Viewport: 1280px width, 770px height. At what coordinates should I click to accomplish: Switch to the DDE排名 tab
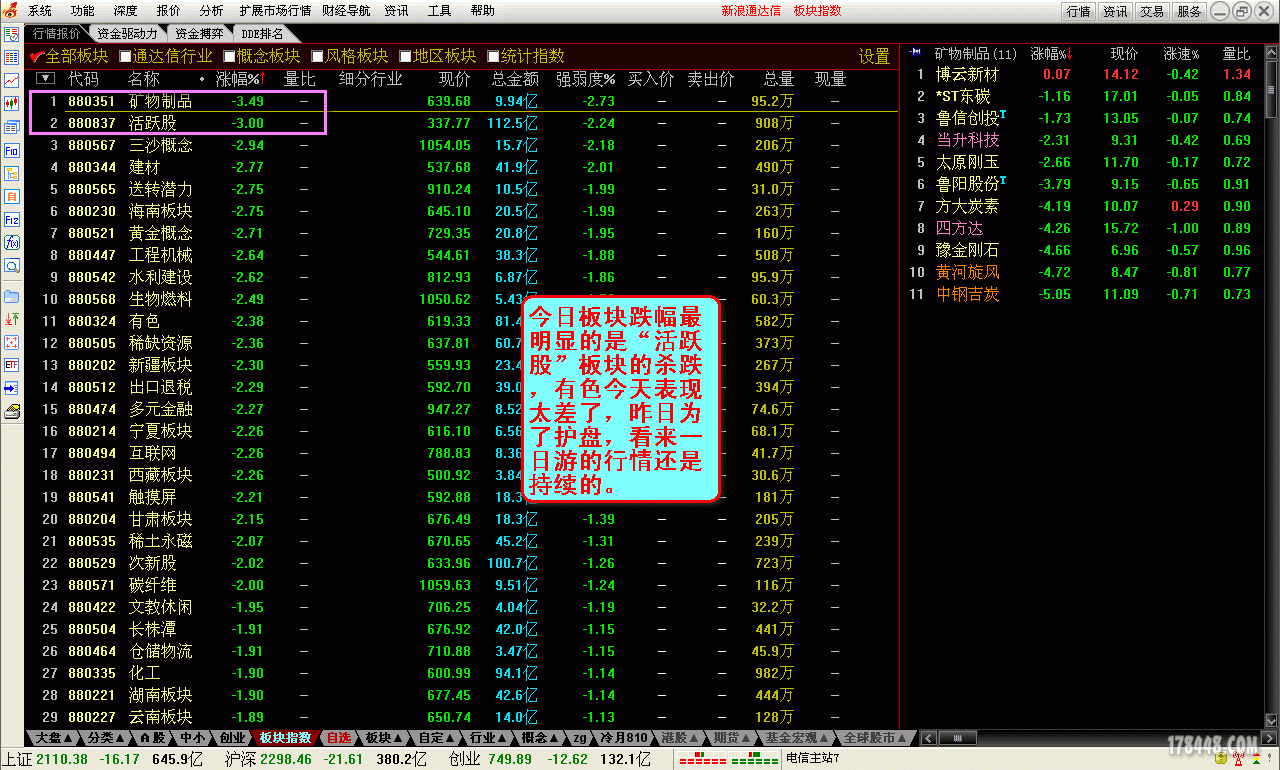tap(263, 33)
